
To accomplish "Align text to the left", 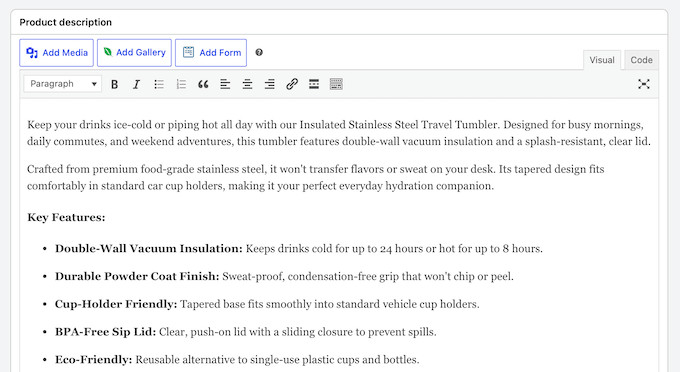I will pyautogui.click(x=225, y=84).
